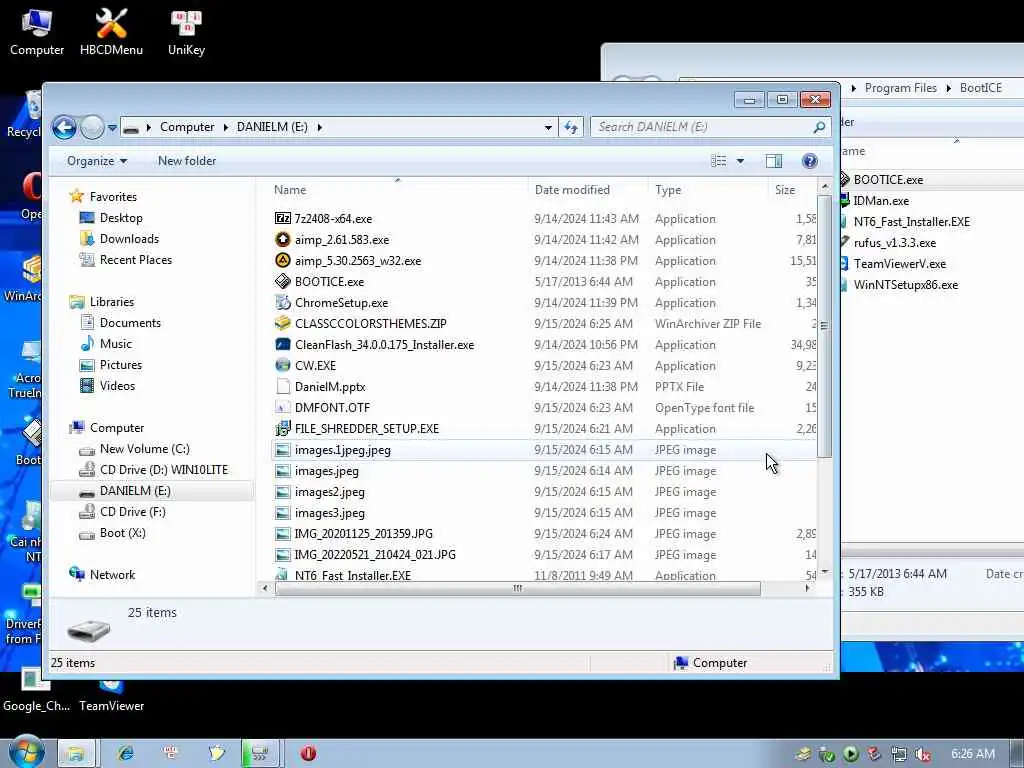The height and width of the screenshot is (768, 1024).
Task: Select rufus_v1.3.3.exe in BootICE window
Action: pyautogui.click(x=895, y=243)
